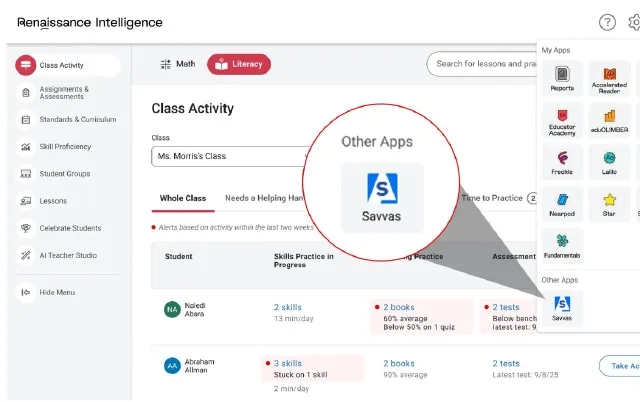Open the settings gear icon
This screenshot has height=402, width=640.
(634, 22)
